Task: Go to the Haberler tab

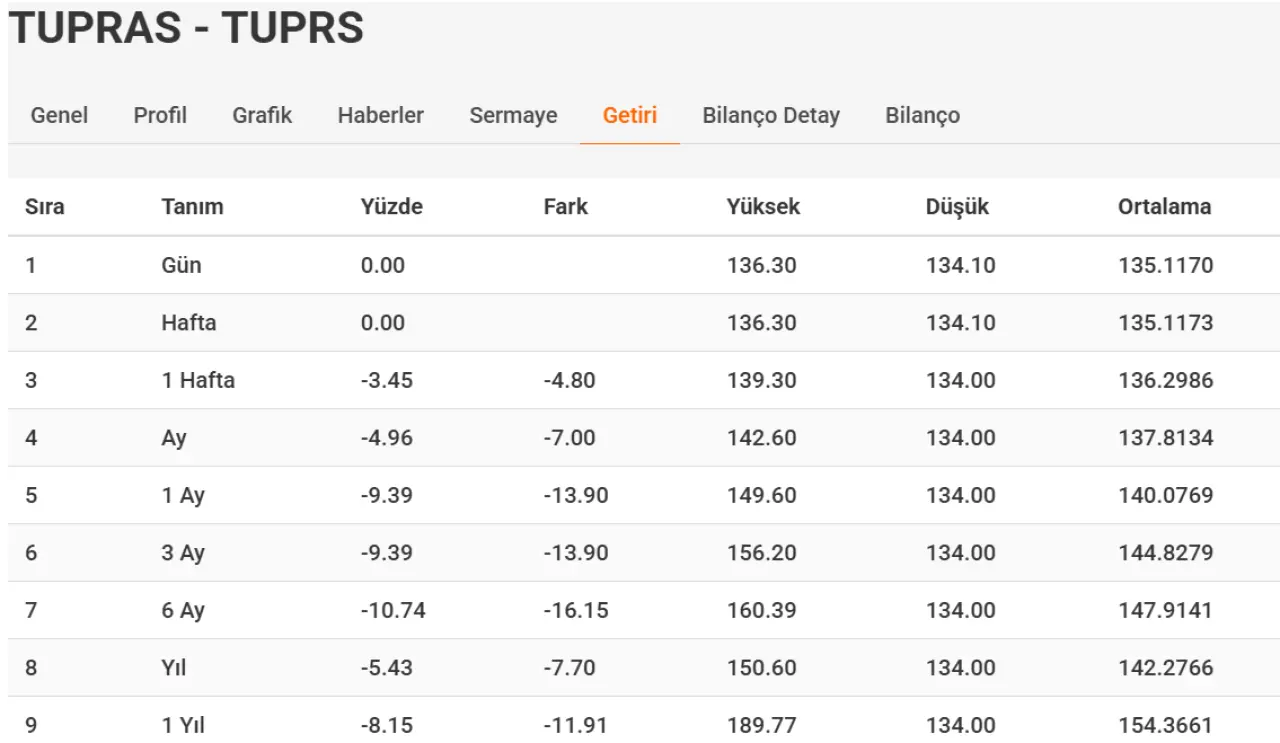Action: (x=380, y=115)
